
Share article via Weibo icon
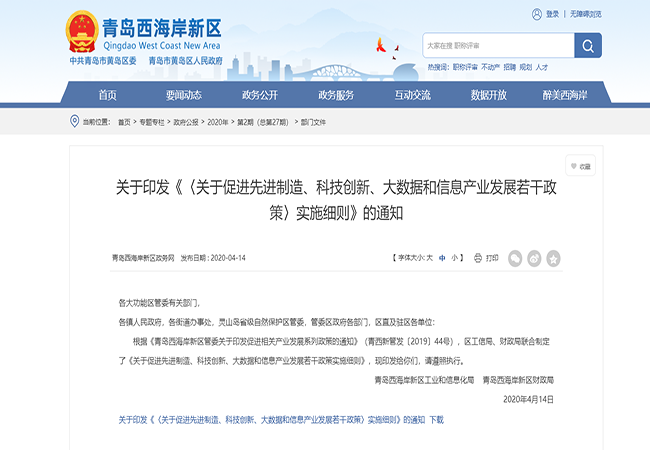click(x=534, y=259)
